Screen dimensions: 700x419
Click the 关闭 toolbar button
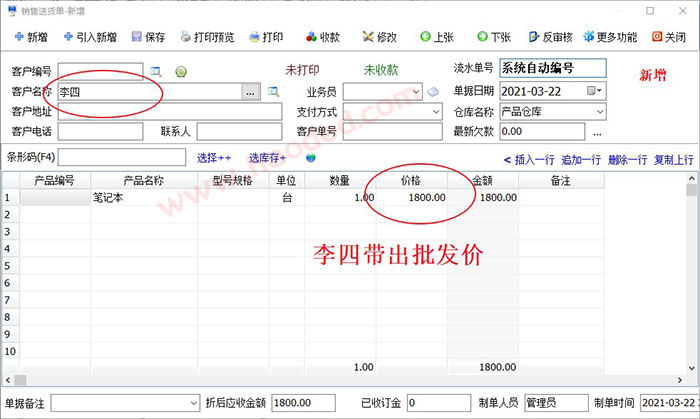click(x=669, y=37)
